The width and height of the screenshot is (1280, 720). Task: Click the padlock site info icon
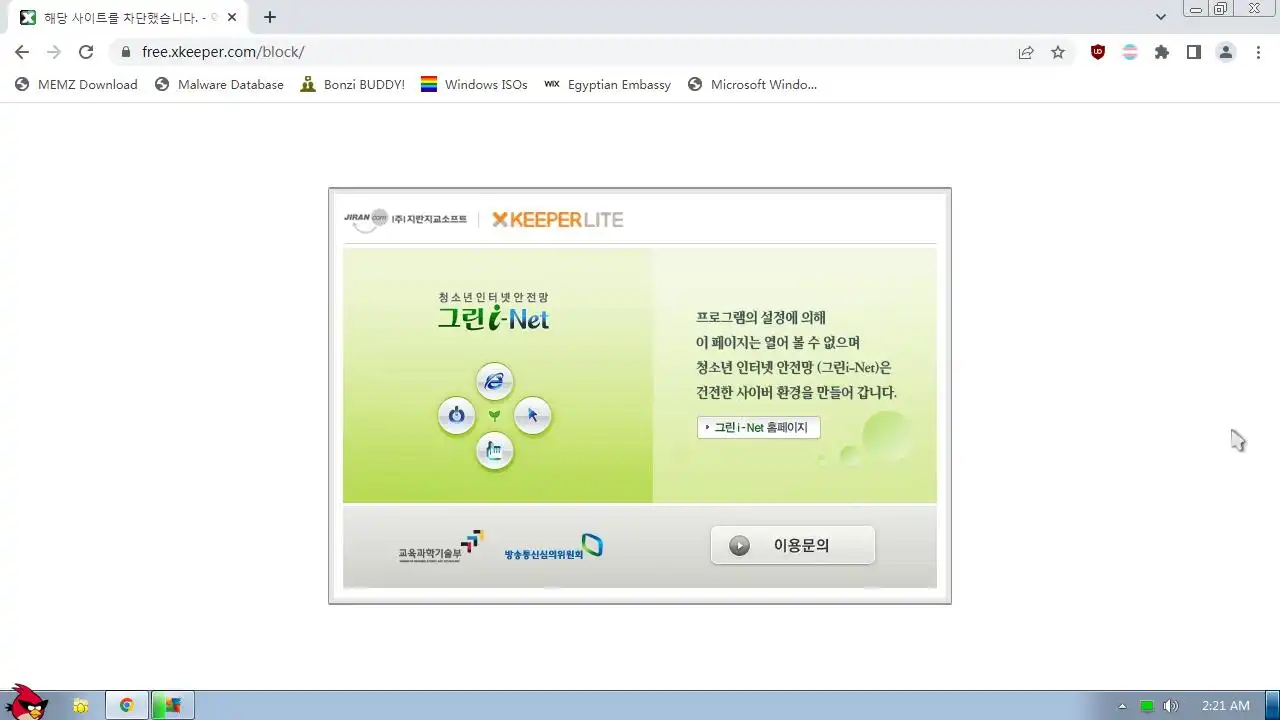125,52
